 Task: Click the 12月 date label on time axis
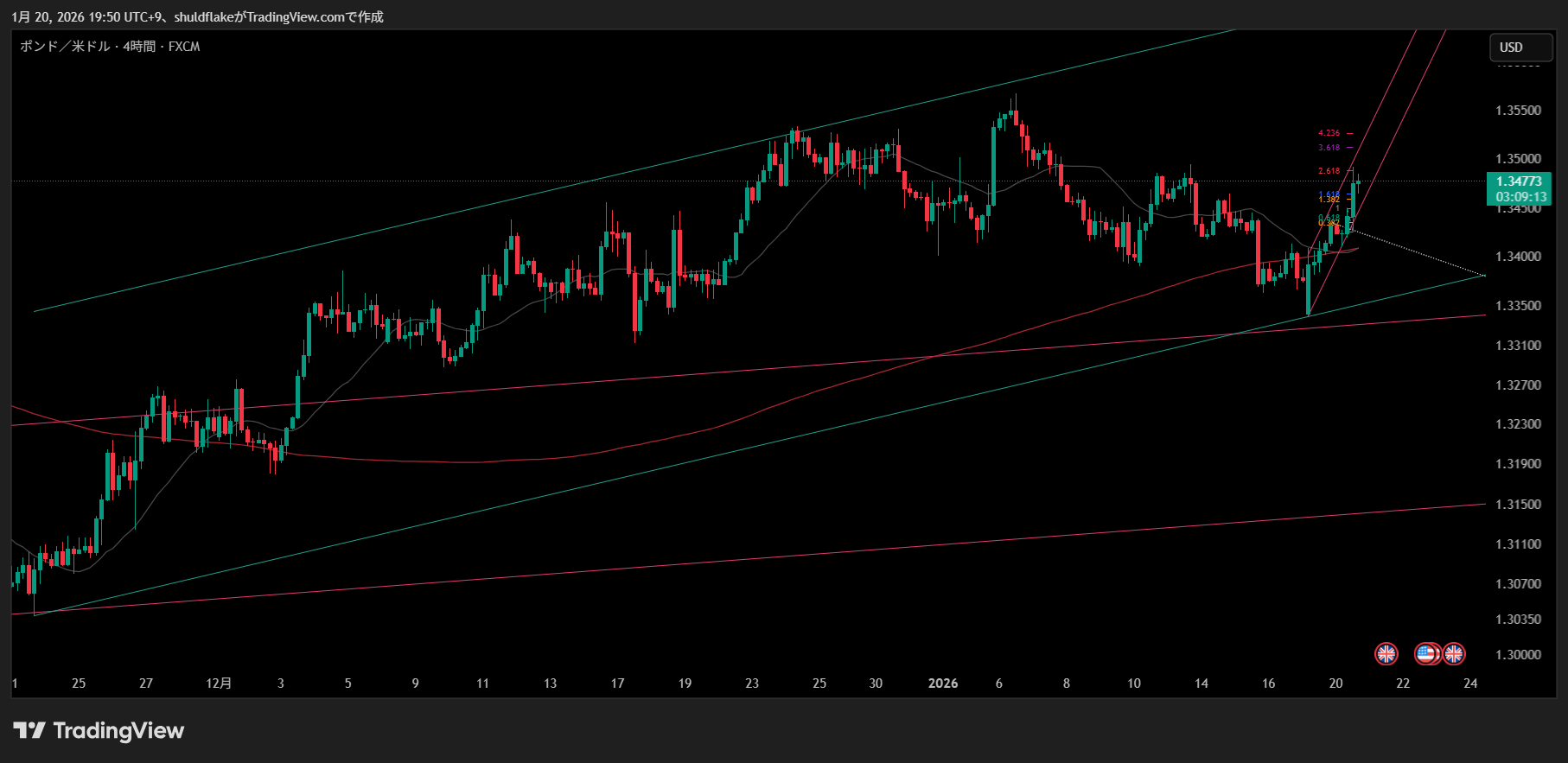pyautogui.click(x=219, y=684)
